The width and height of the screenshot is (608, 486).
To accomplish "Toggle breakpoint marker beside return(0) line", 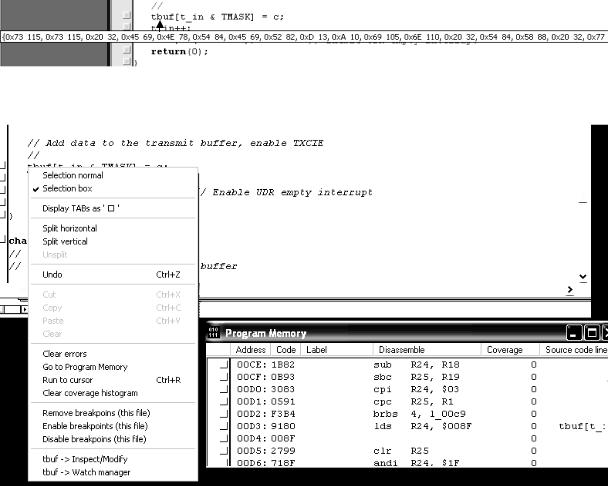I will (x=126, y=50).
